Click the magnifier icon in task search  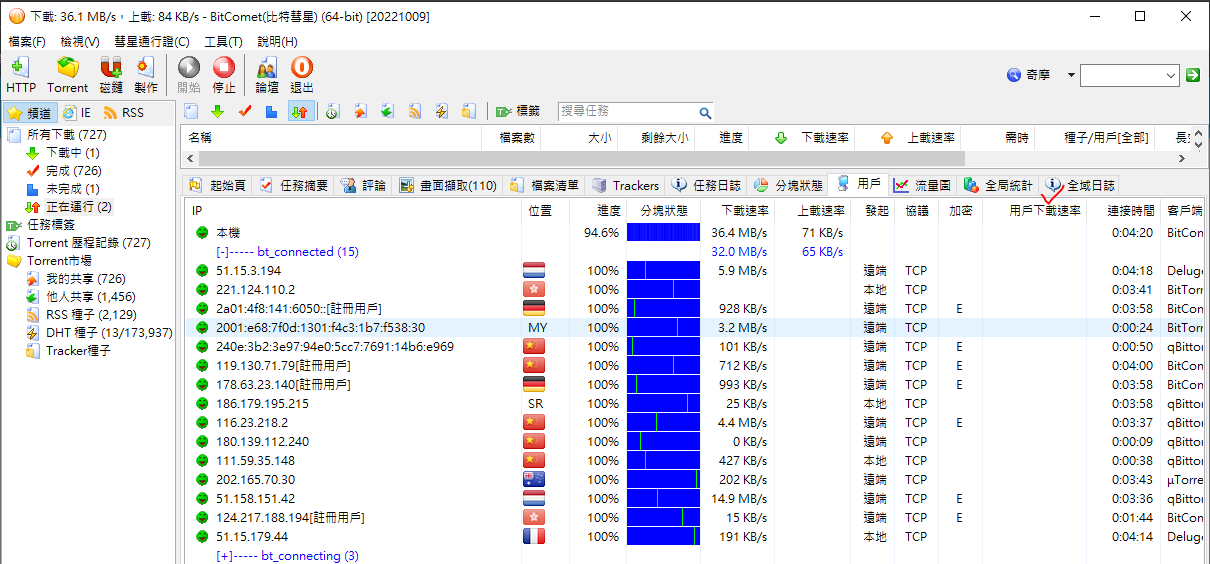click(x=705, y=112)
